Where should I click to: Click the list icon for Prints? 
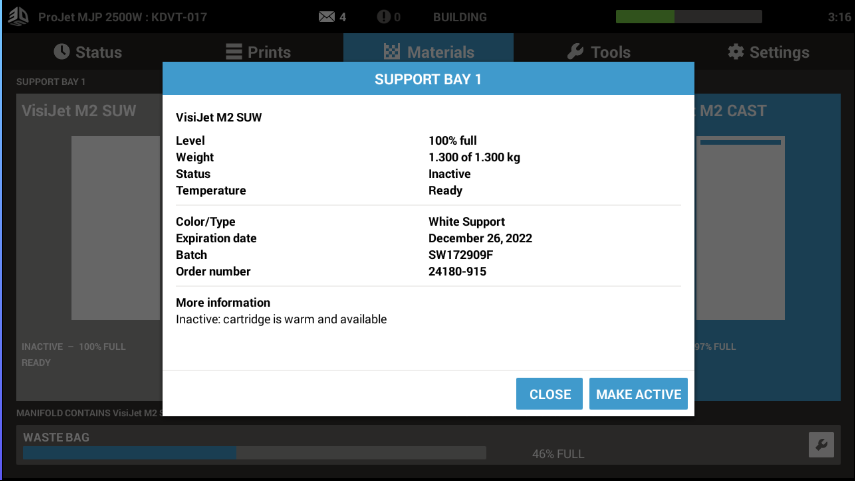point(233,52)
